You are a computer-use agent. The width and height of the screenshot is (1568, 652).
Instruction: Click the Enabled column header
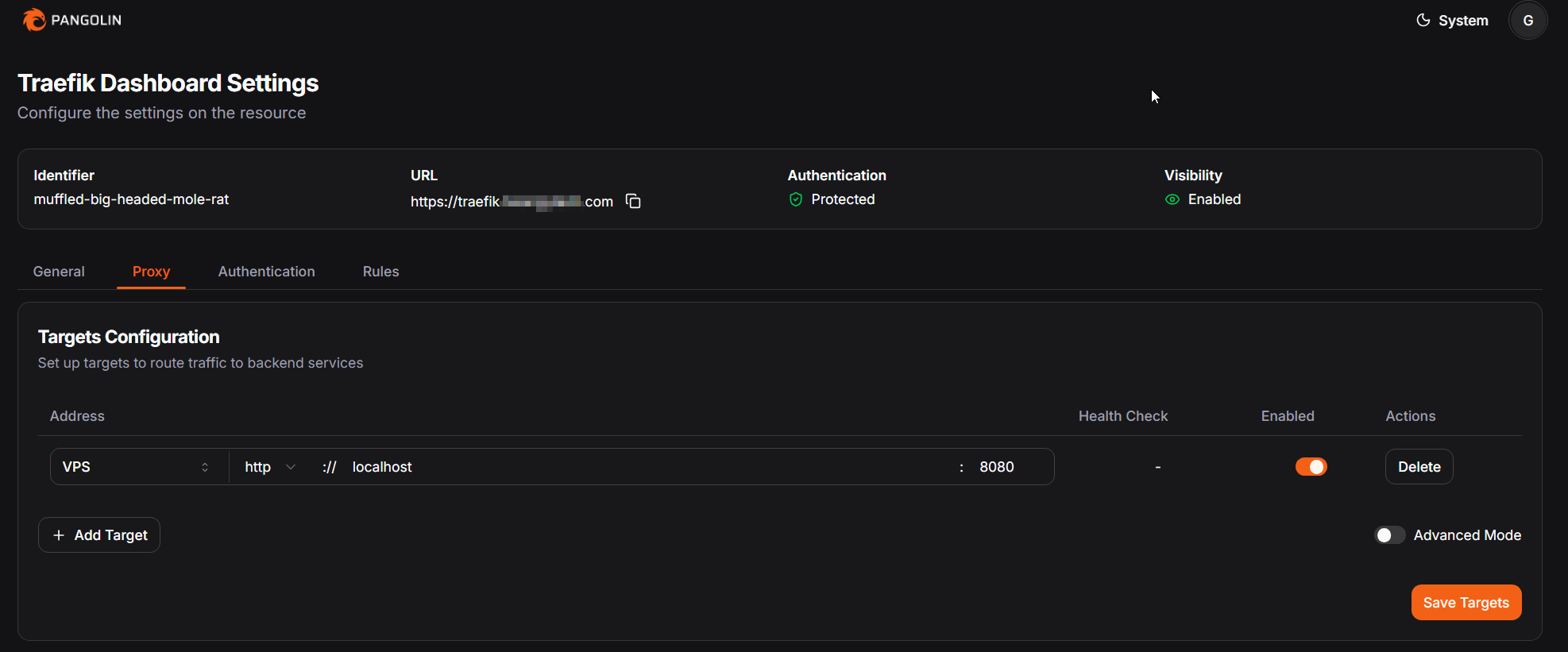pyautogui.click(x=1288, y=416)
